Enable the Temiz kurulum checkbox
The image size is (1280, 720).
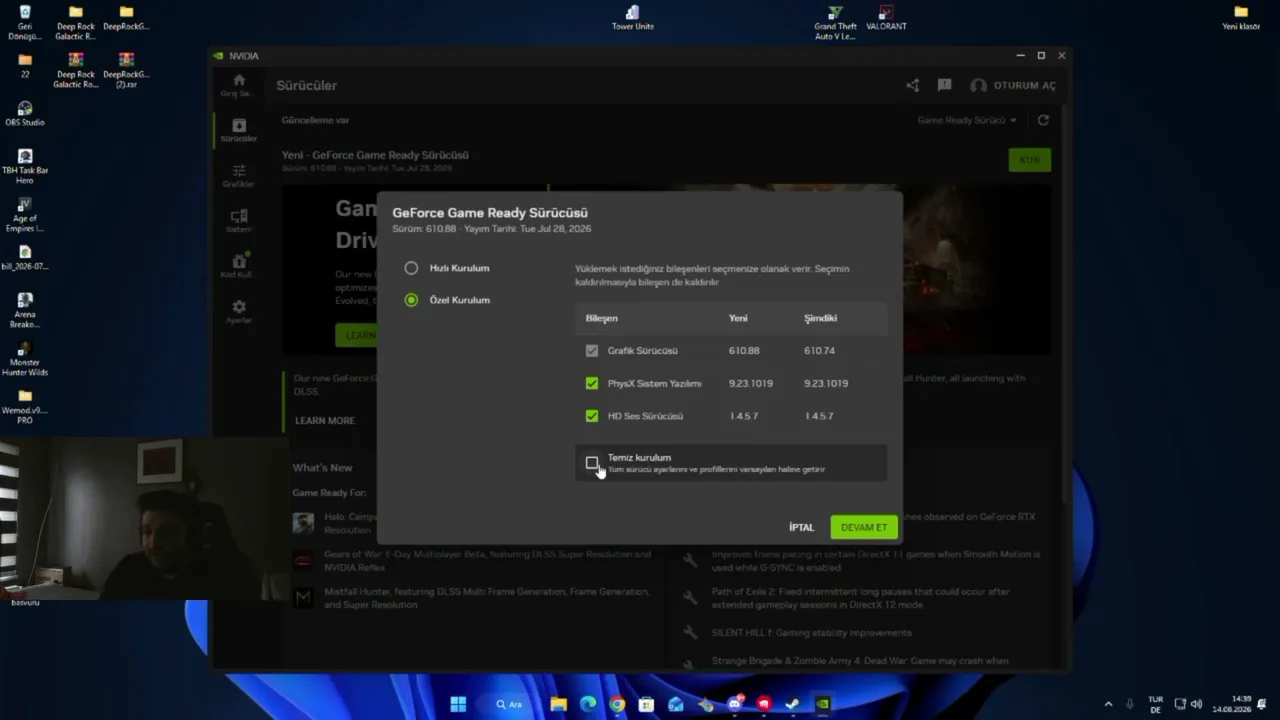(x=592, y=462)
